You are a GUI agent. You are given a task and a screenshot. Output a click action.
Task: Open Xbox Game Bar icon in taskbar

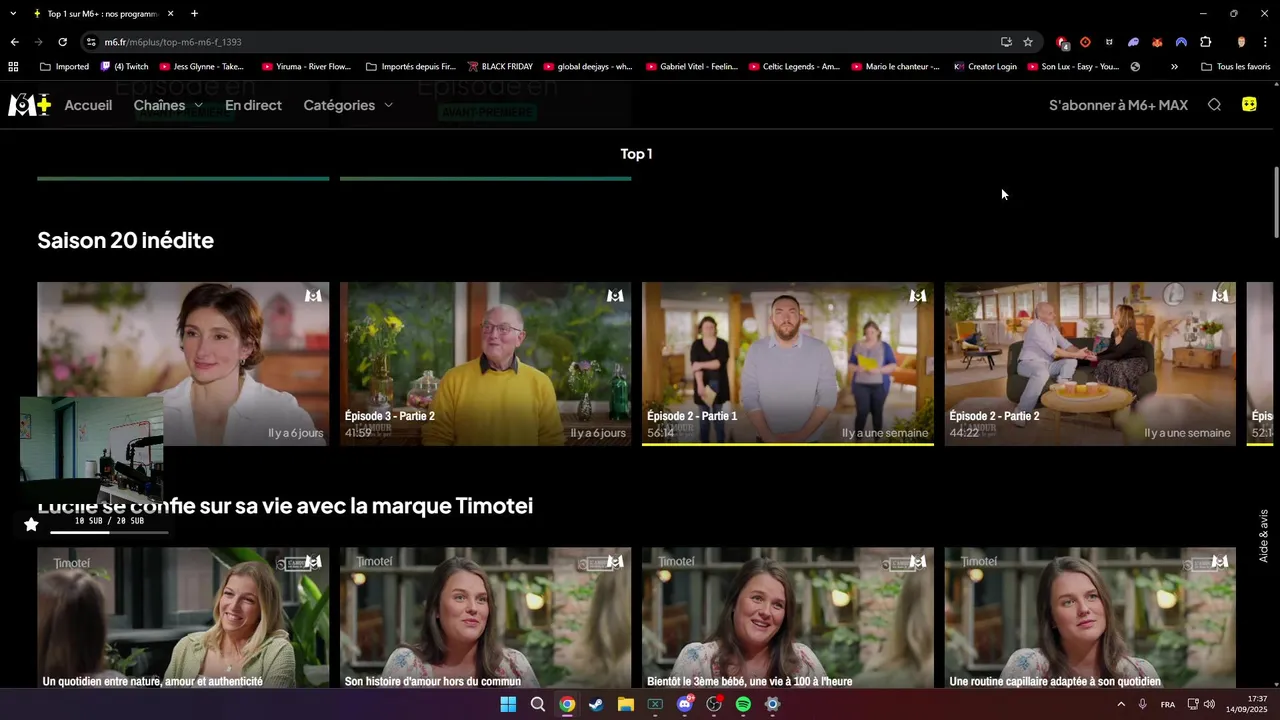coord(655,704)
